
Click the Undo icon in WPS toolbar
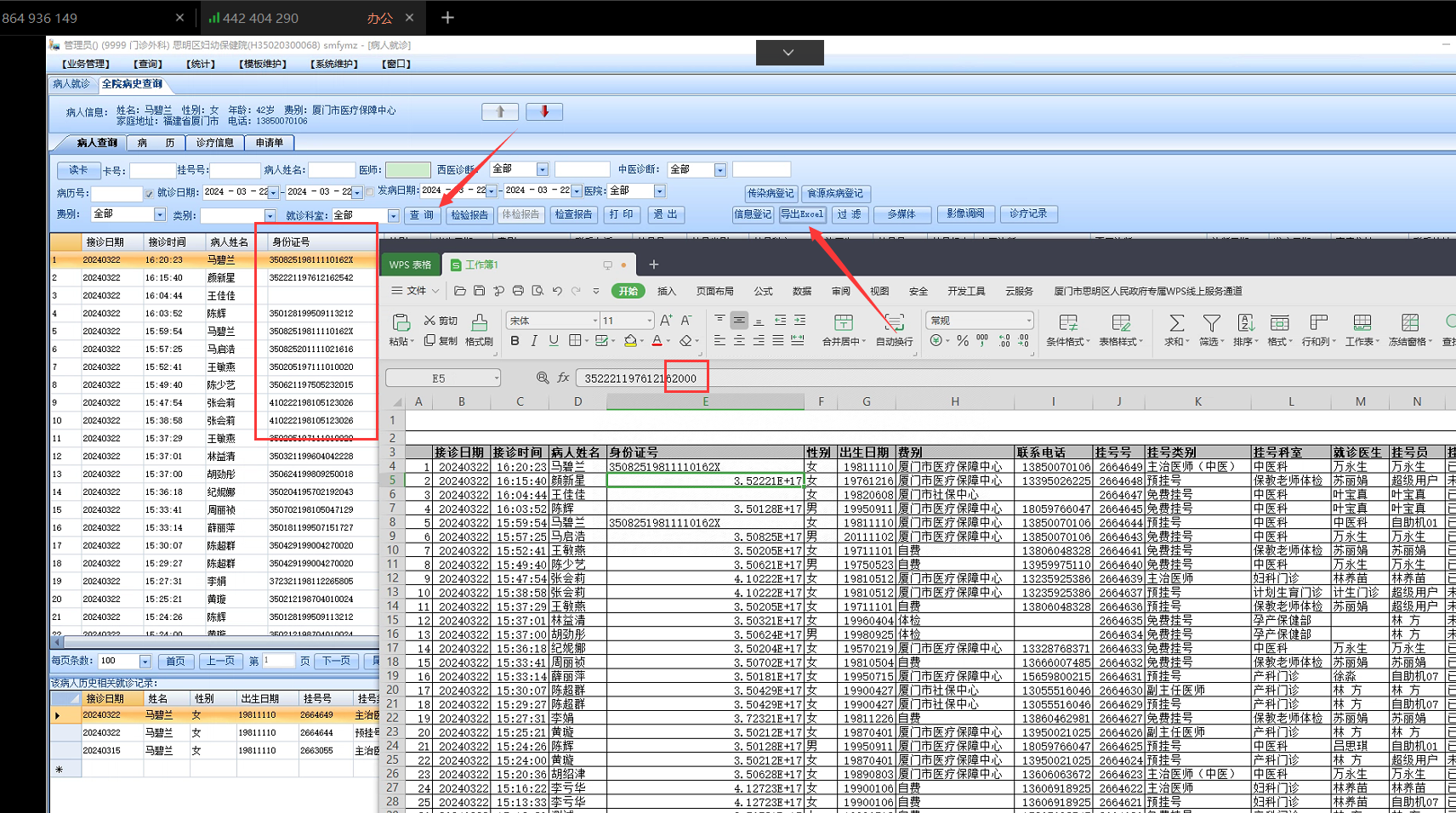click(x=557, y=291)
